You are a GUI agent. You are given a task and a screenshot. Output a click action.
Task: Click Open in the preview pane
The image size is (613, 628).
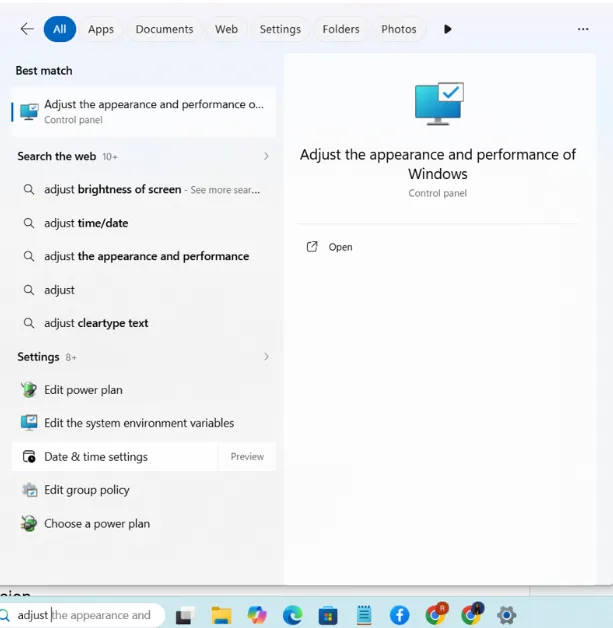(340, 247)
